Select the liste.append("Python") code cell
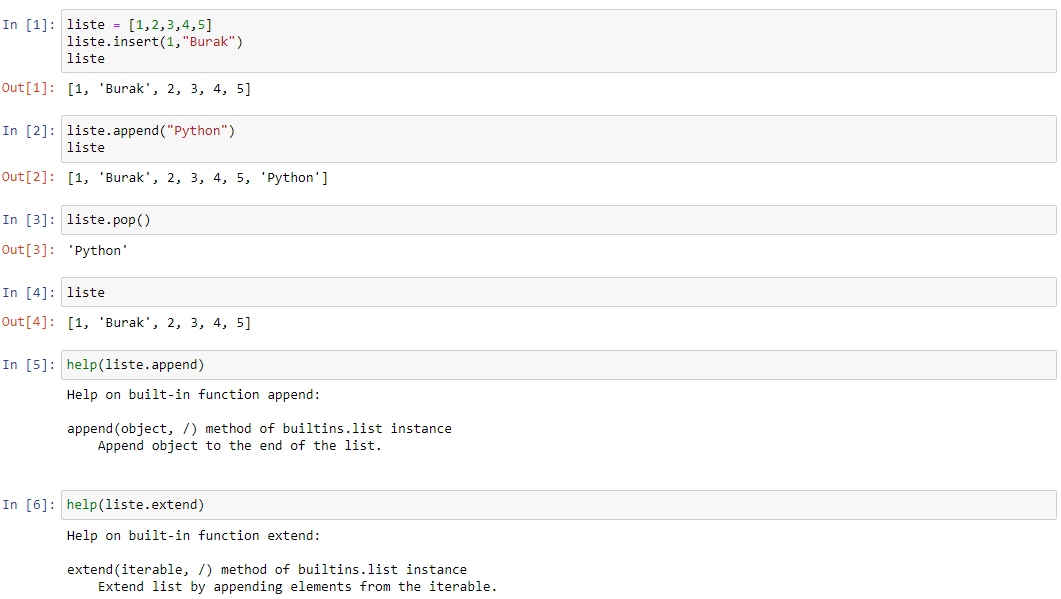1061x599 pixels. [x=558, y=139]
